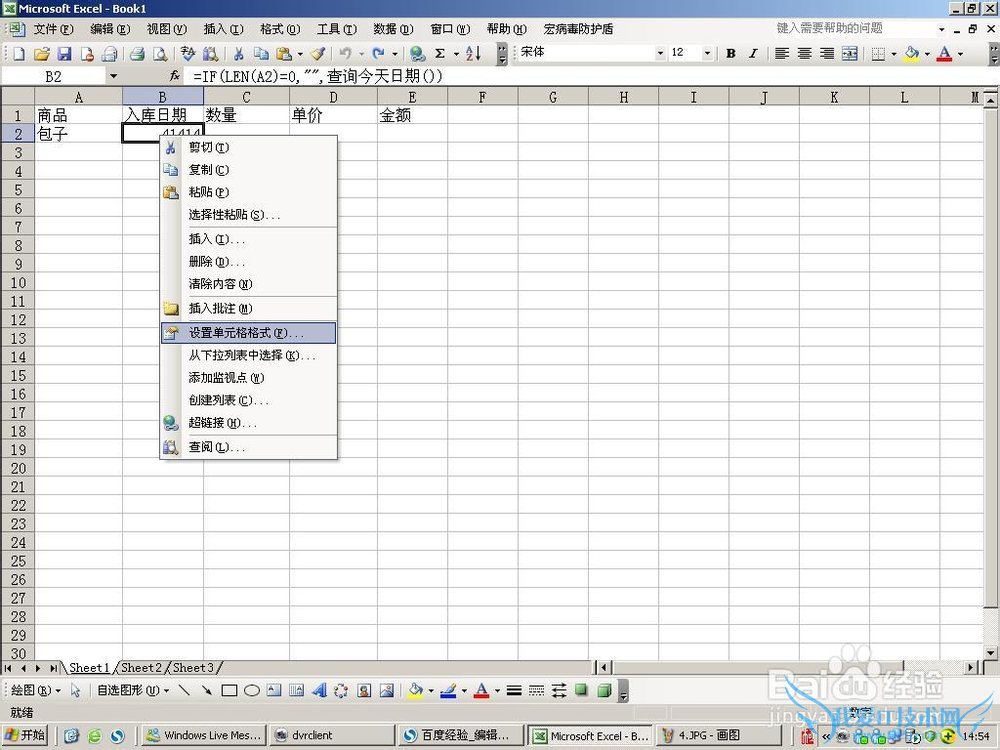Expand the Name Box dropdown arrow

(x=114, y=77)
